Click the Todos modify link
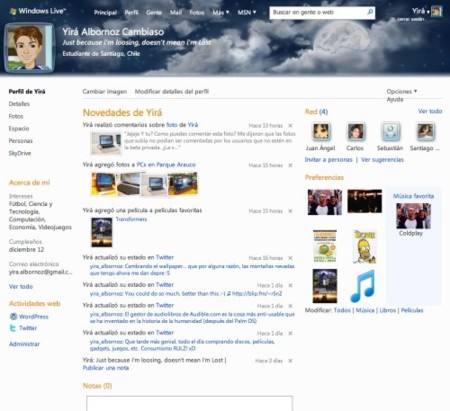 coord(342,310)
